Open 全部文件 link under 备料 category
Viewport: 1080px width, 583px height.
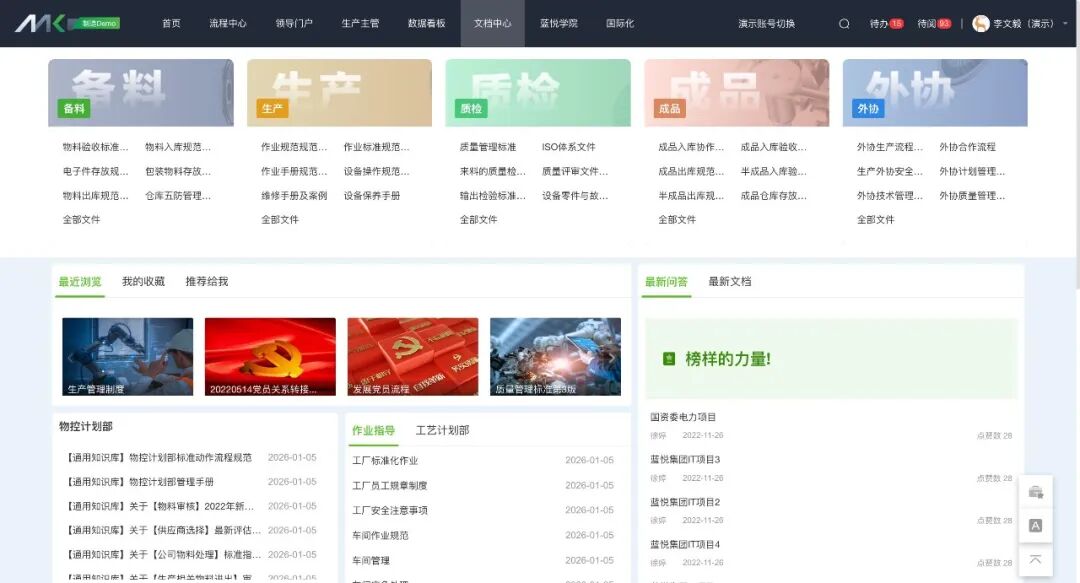pos(81,220)
